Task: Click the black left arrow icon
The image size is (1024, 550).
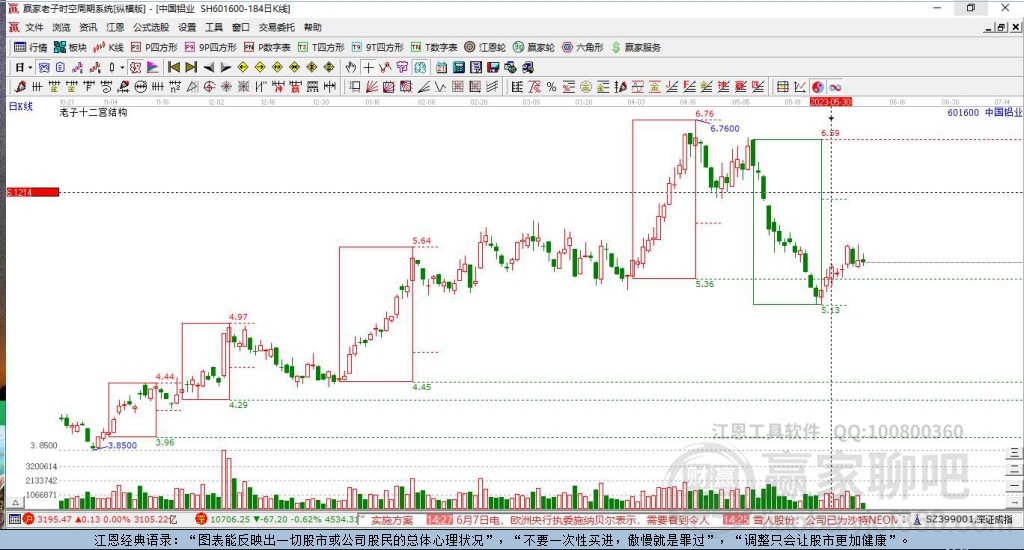Action: (x=208, y=67)
